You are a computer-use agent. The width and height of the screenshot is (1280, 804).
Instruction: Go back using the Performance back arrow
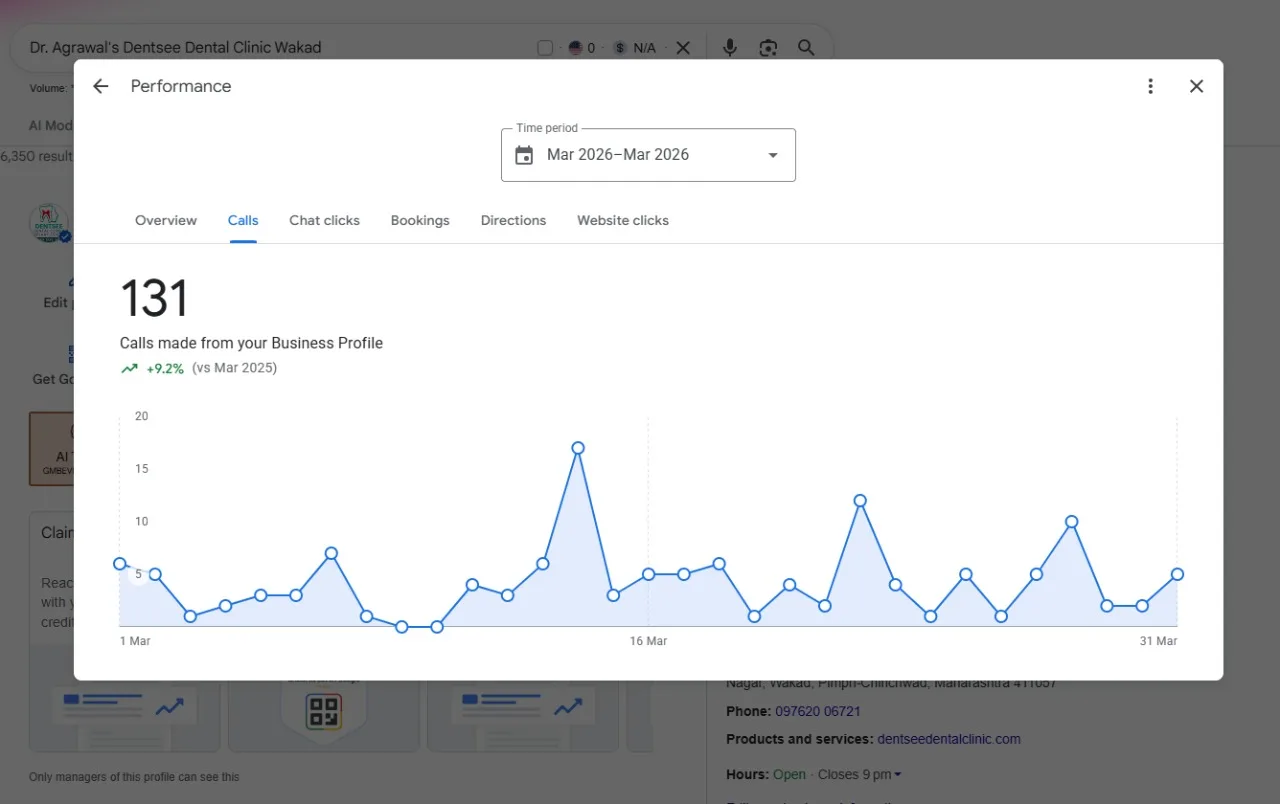(x=100, y=86)
